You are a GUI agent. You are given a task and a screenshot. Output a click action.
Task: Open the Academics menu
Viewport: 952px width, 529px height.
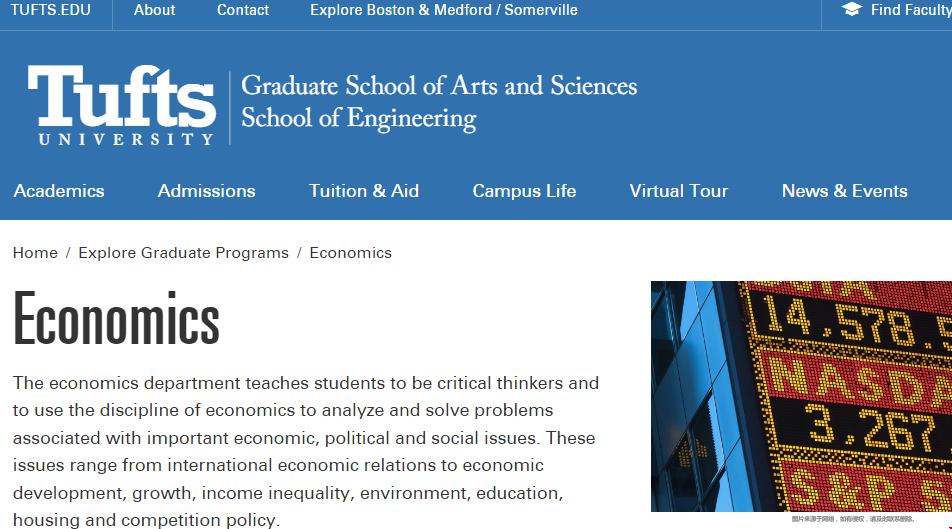[59, 191]
